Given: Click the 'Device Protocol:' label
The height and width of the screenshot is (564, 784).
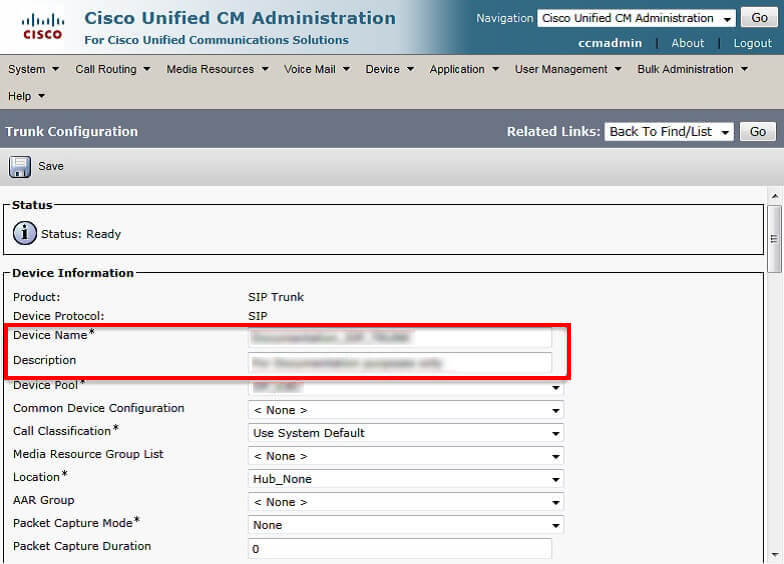Looking at the screenshot, I should 58,316.
